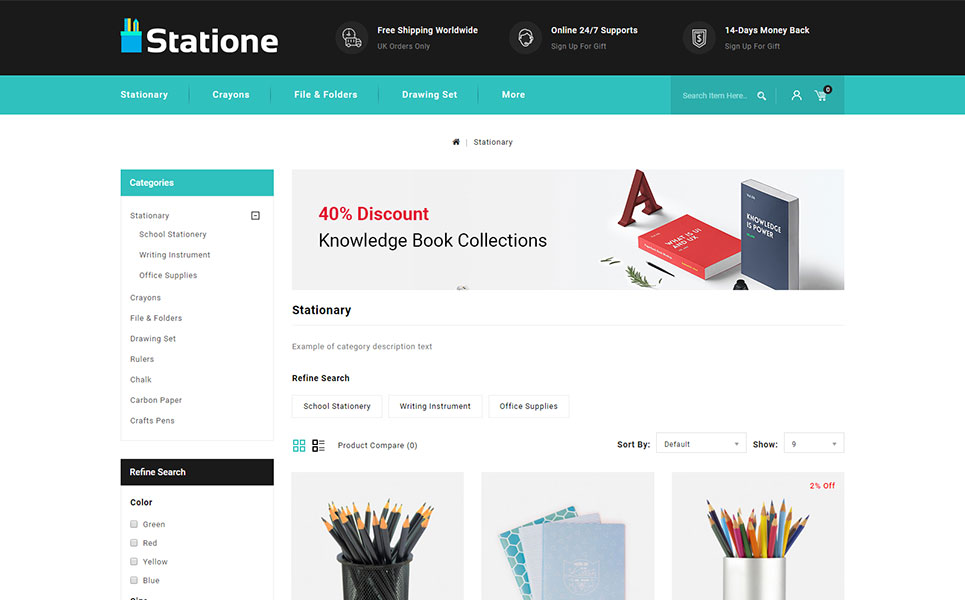Click the Writing Instrument refine button

(x=435, y=406)
